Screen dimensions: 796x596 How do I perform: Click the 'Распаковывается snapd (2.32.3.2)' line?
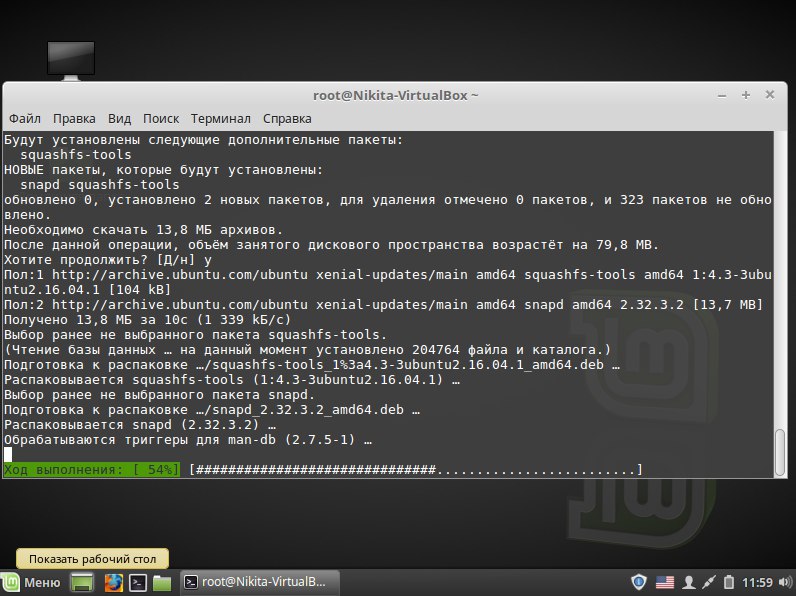[x=140, y=425]
